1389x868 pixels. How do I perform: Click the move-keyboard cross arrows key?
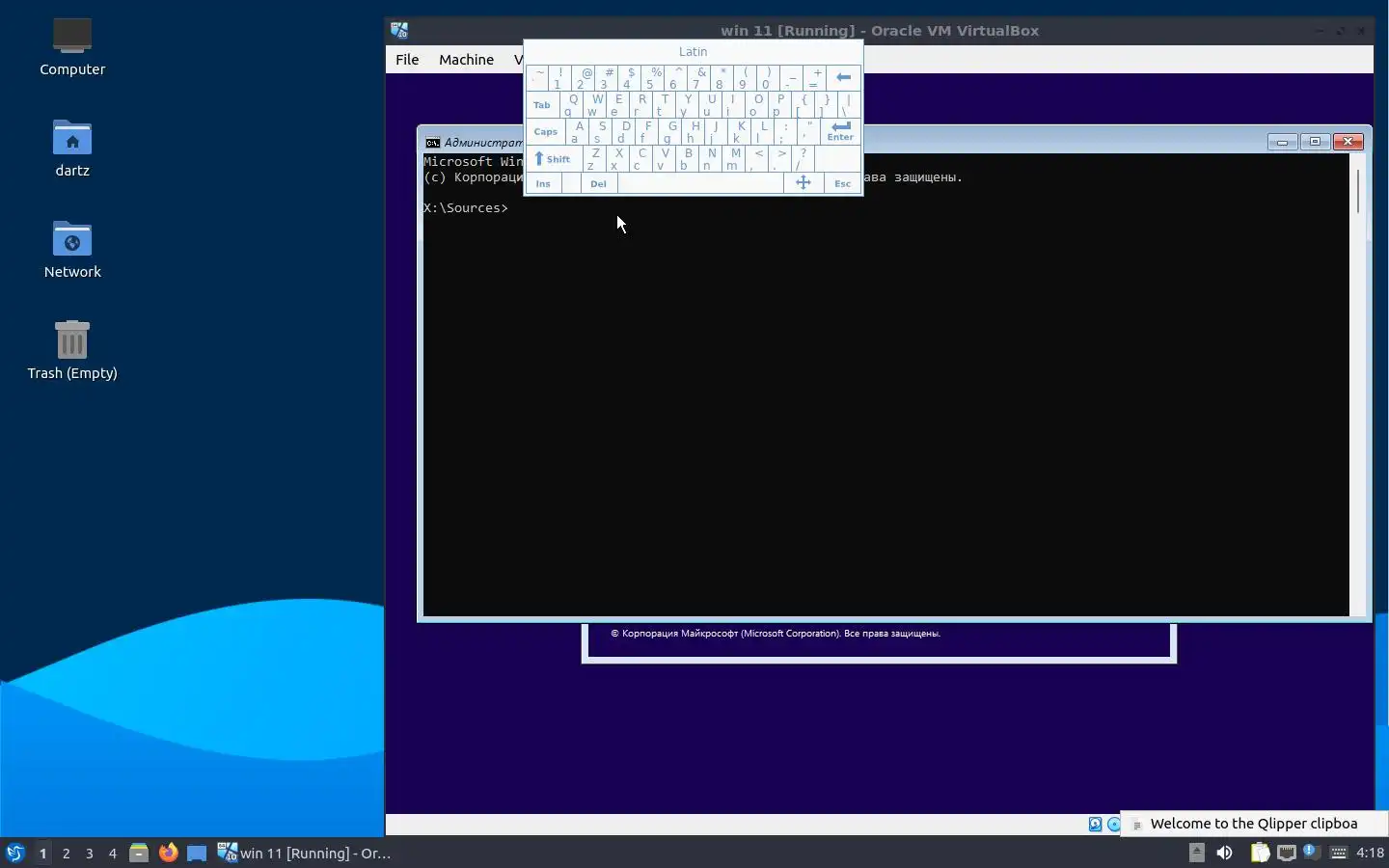tap(803, 183)
